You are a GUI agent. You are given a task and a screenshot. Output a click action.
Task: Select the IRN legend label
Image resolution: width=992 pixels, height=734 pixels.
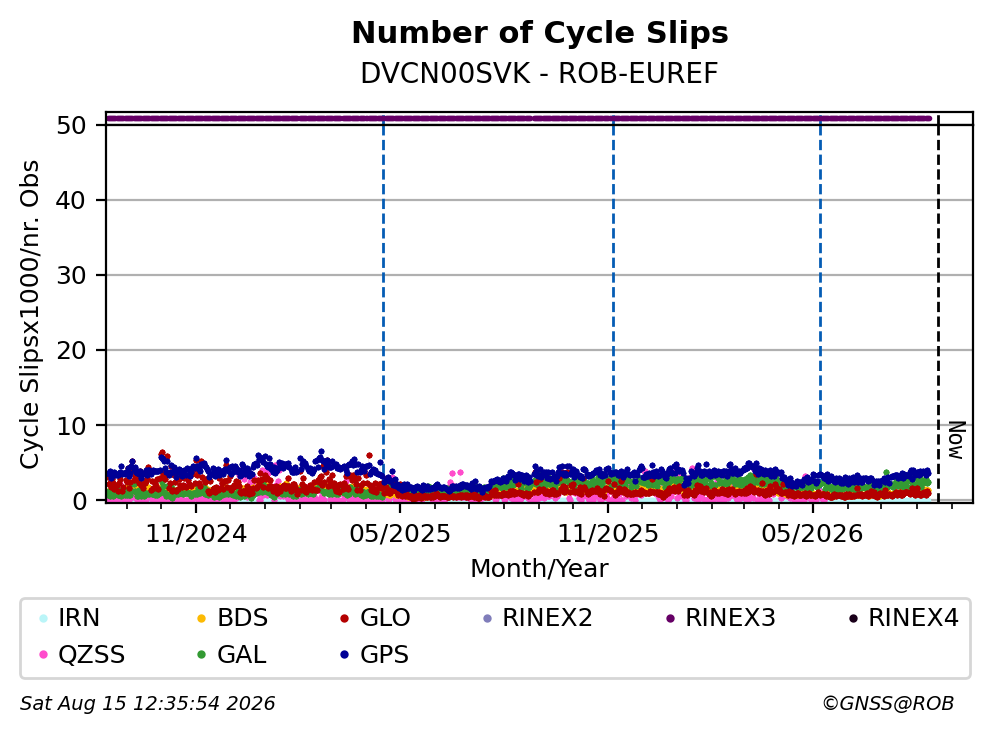78,618
